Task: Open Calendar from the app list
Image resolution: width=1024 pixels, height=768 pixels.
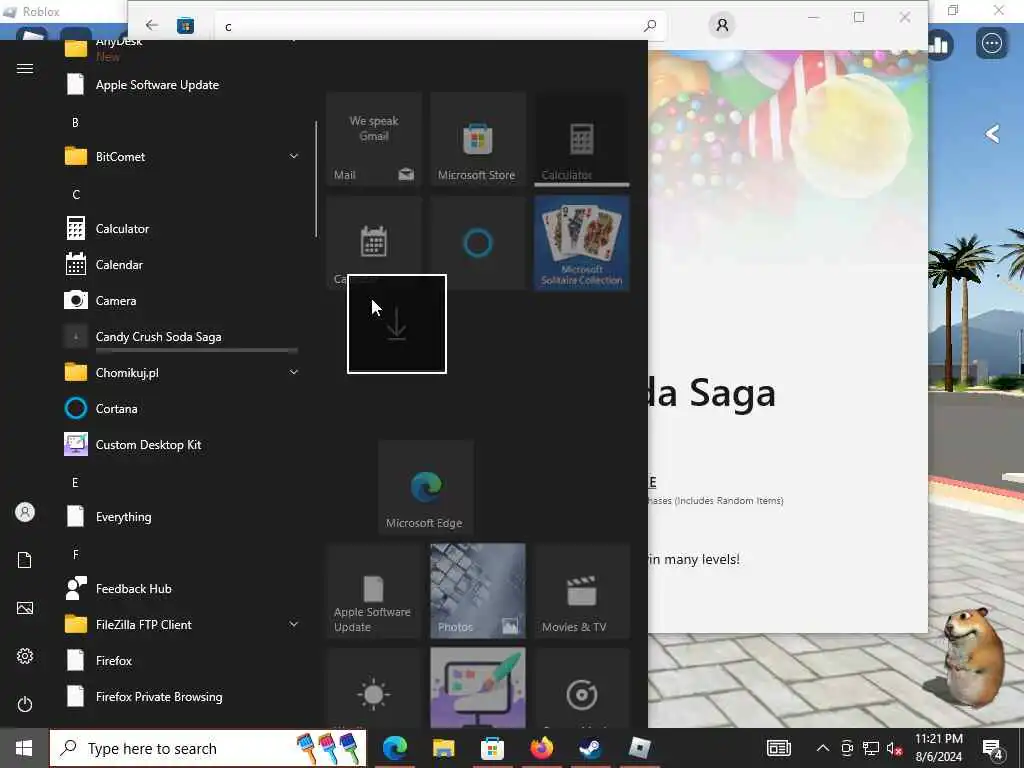Action: click(182, 264)
